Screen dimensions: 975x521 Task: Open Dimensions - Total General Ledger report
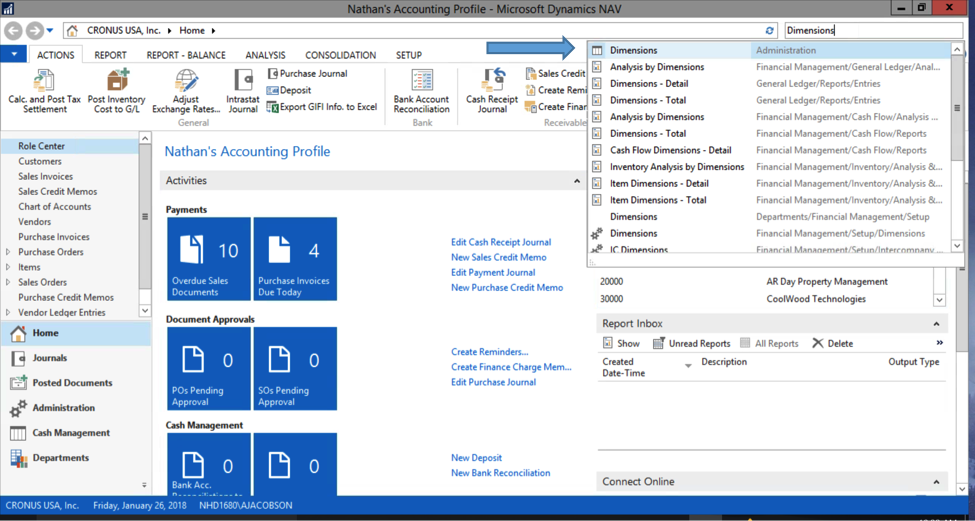(769, 100)
